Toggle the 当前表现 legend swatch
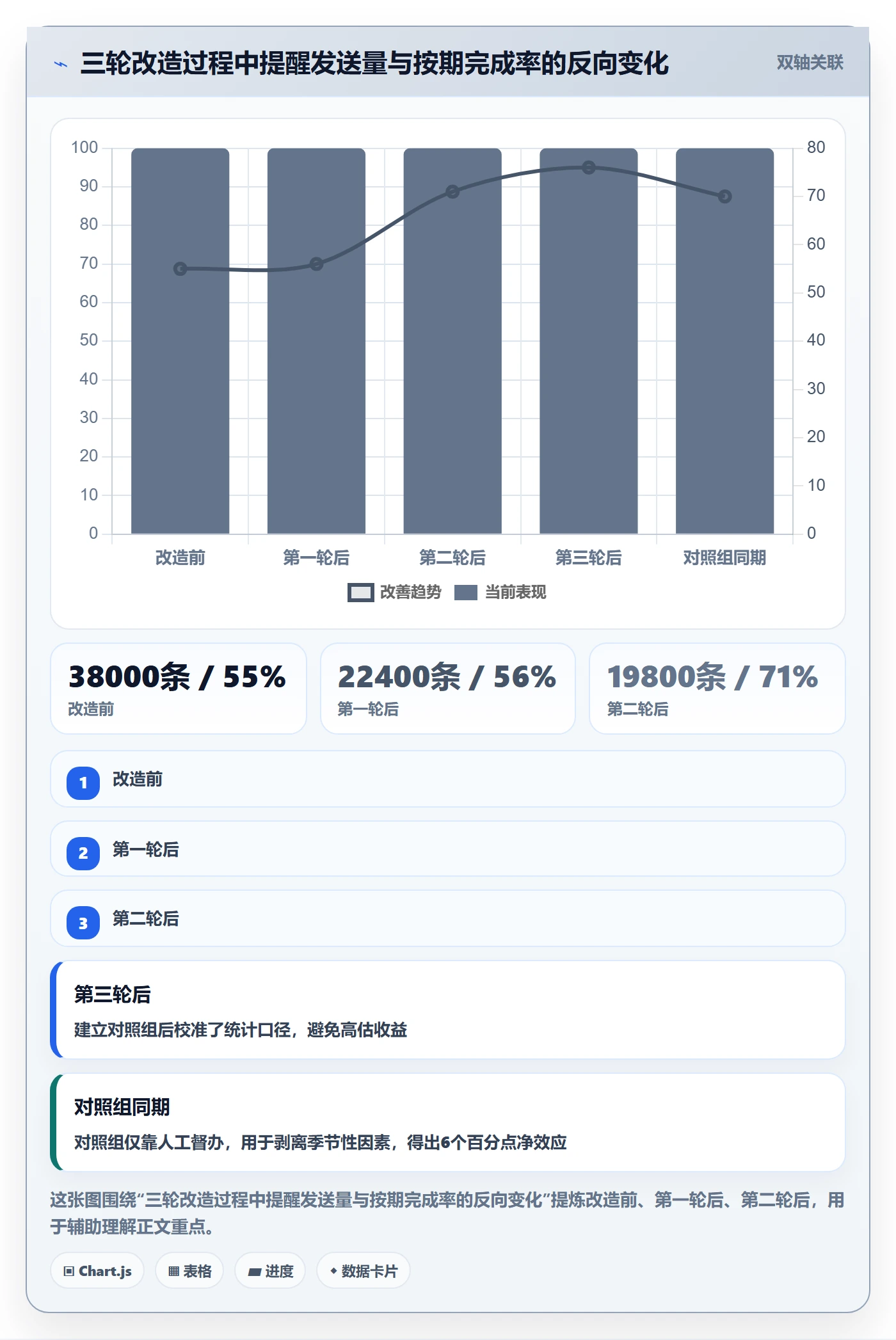The width and height of the screenshot is (896, 1340). [x=465, y=593]
